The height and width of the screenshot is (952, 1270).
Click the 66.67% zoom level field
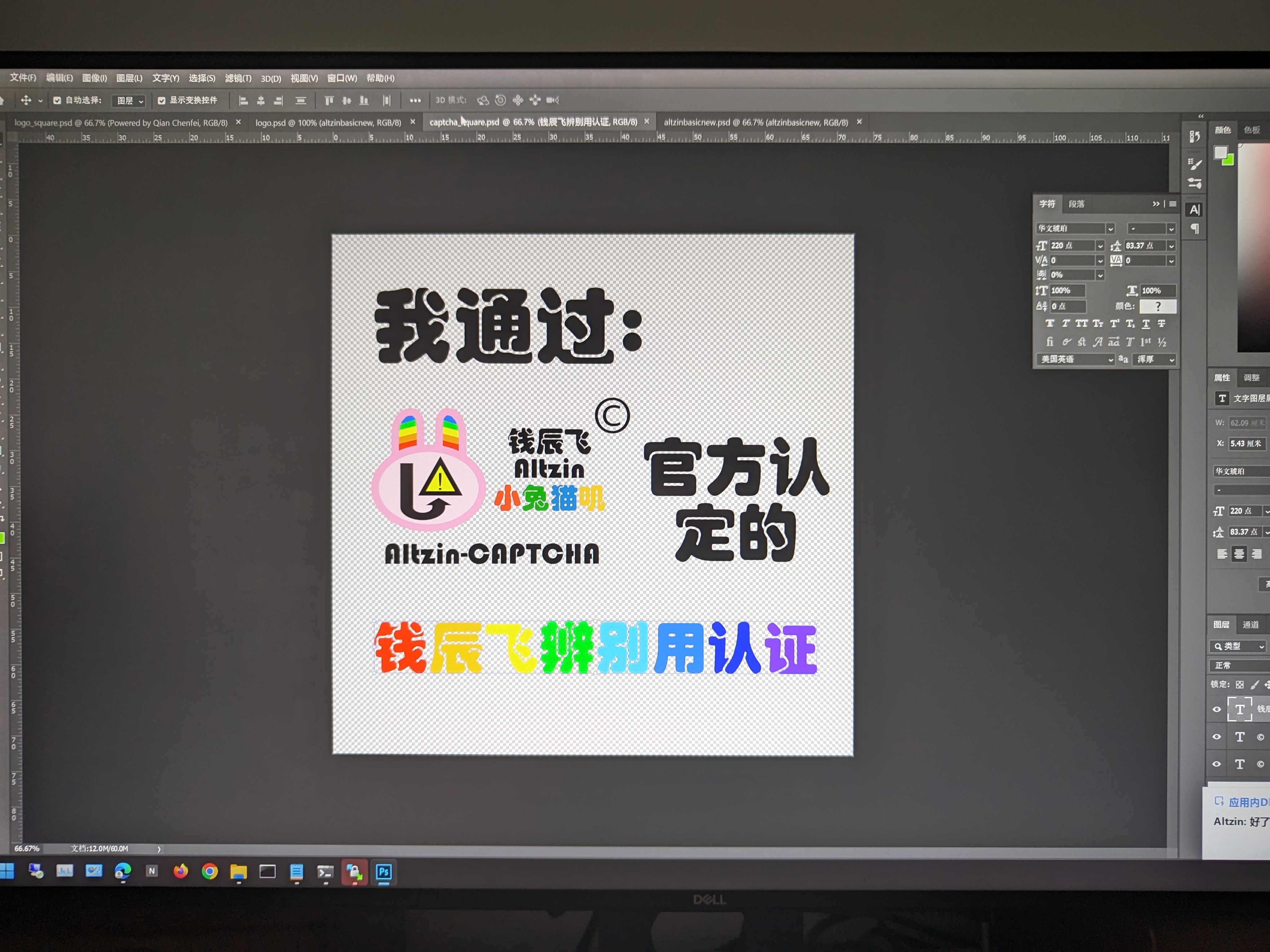(27, 848)
